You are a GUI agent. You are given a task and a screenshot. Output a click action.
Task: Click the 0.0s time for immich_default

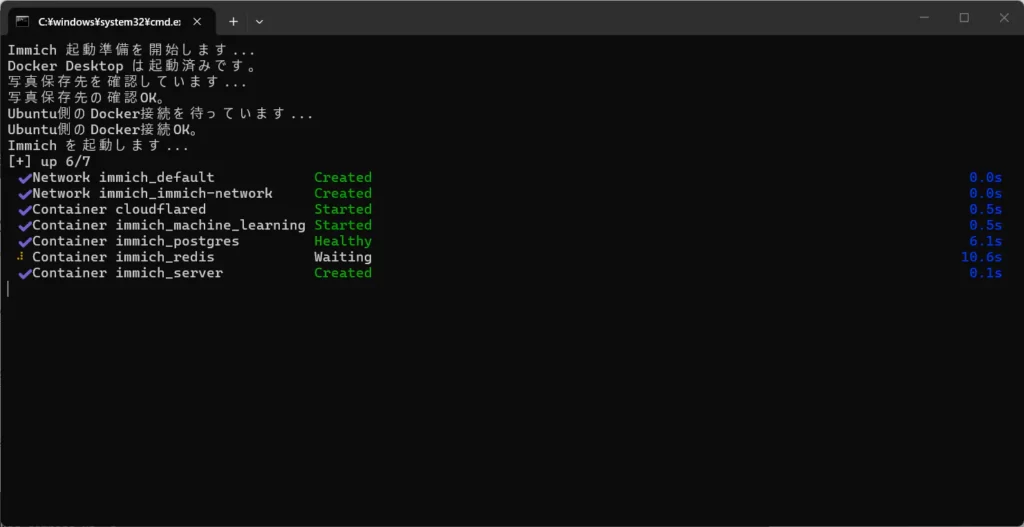pos(985,178)
